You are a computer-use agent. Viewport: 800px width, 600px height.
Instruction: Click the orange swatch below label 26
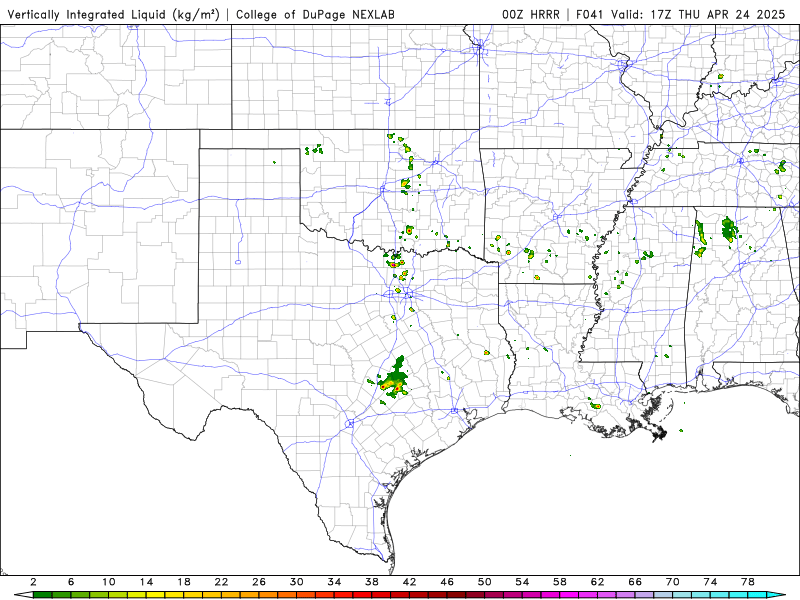268,595
